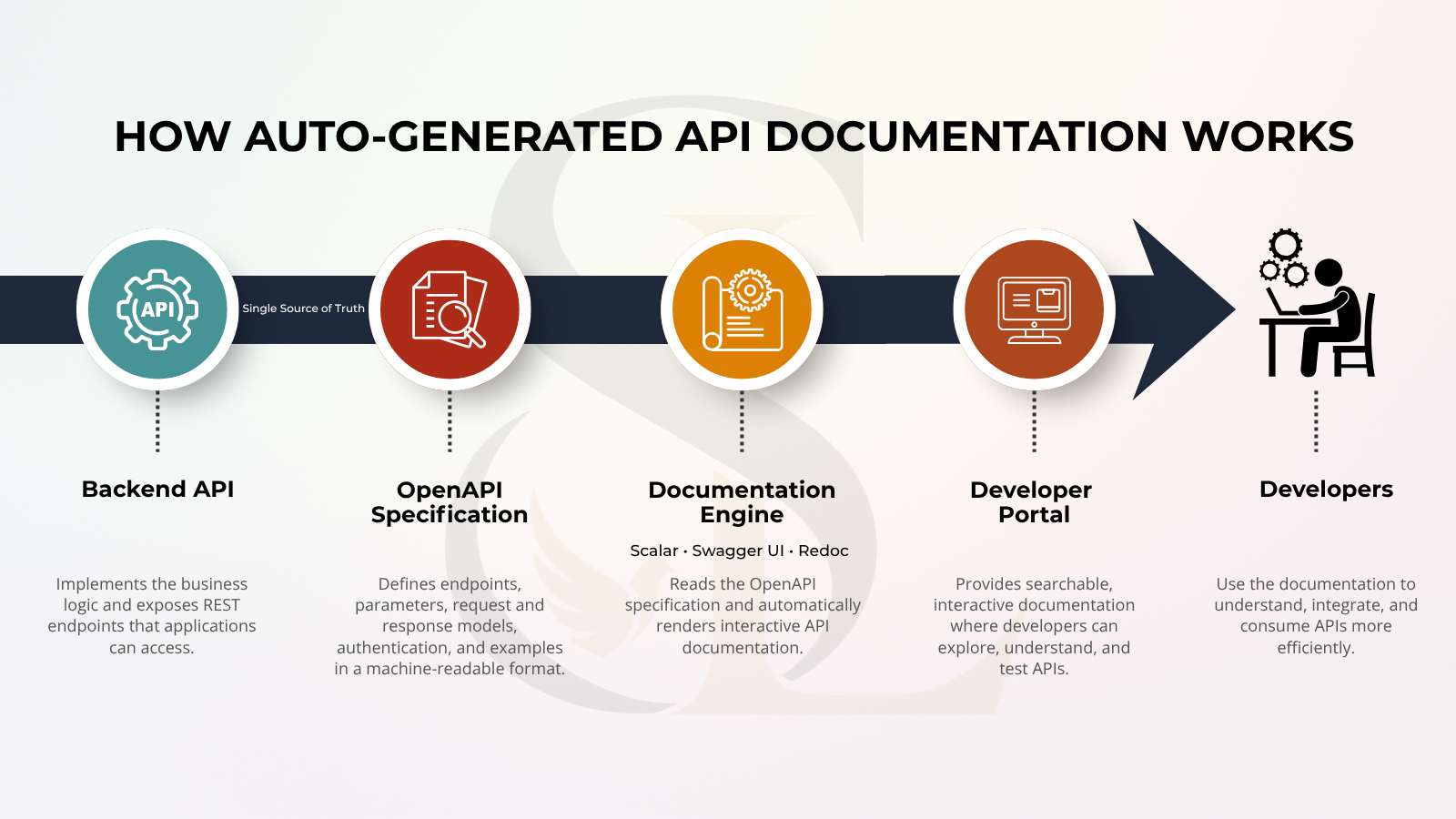Image resolution: width=1456 pixels, height=819 pixels.
Task: Click the teal API gear icon
Action: (157, 309)
